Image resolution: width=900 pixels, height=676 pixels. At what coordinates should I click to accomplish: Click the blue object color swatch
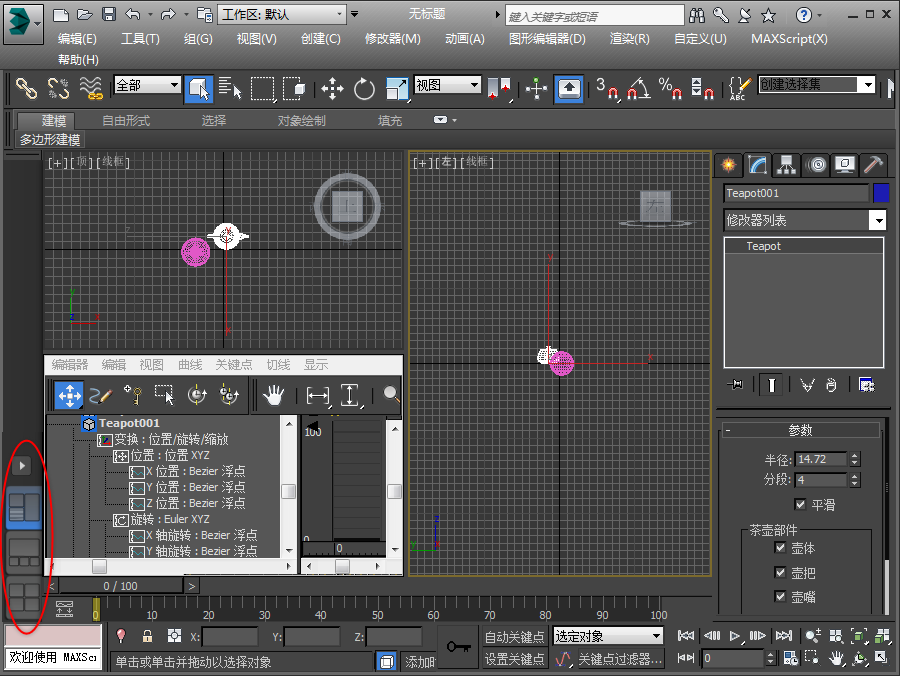point(881,193)
